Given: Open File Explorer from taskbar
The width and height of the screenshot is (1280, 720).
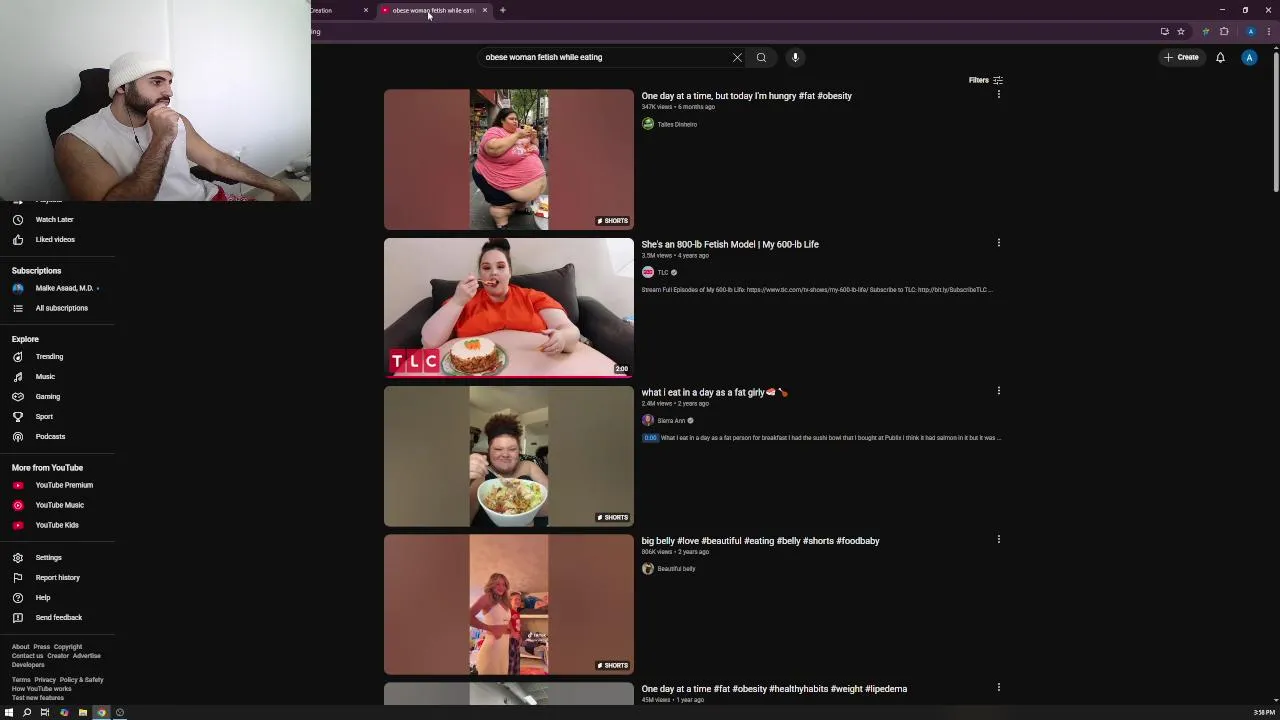Looking at the screenshot, I should coord(83,712).
